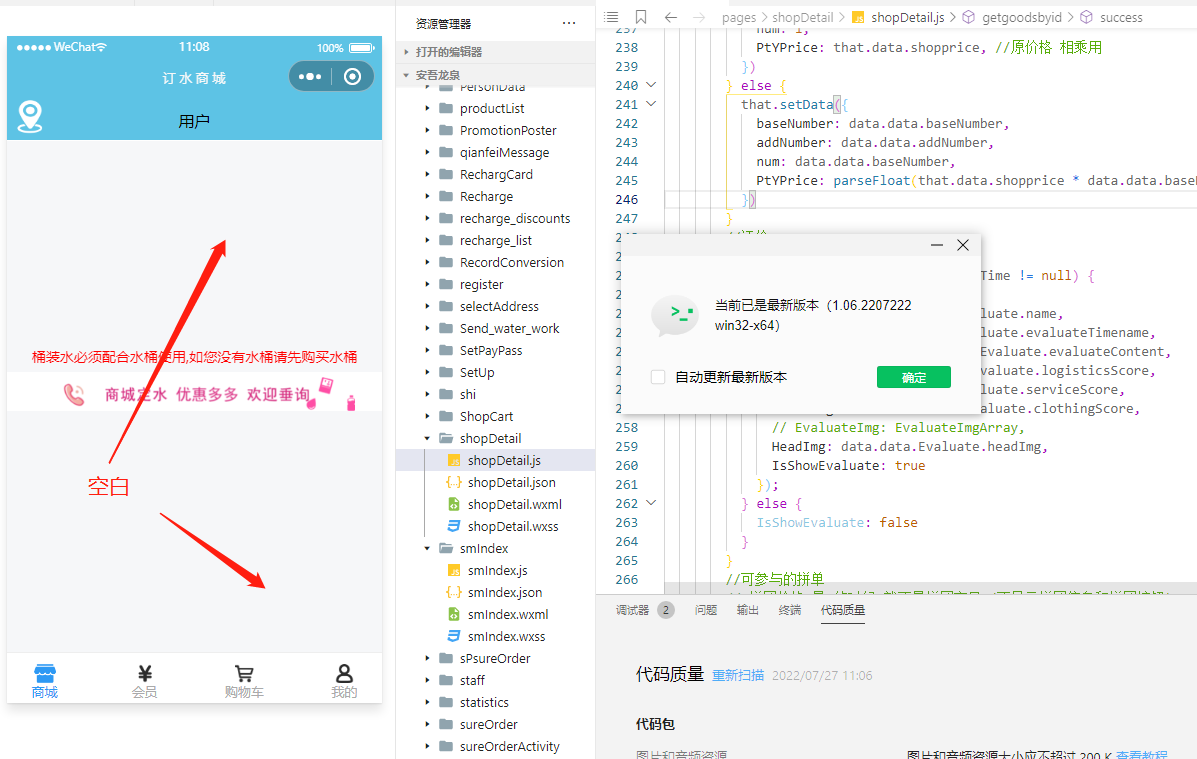Select the 商城 tab in bottom bar
Screen dimensions: 1197x759
[45, 681]
